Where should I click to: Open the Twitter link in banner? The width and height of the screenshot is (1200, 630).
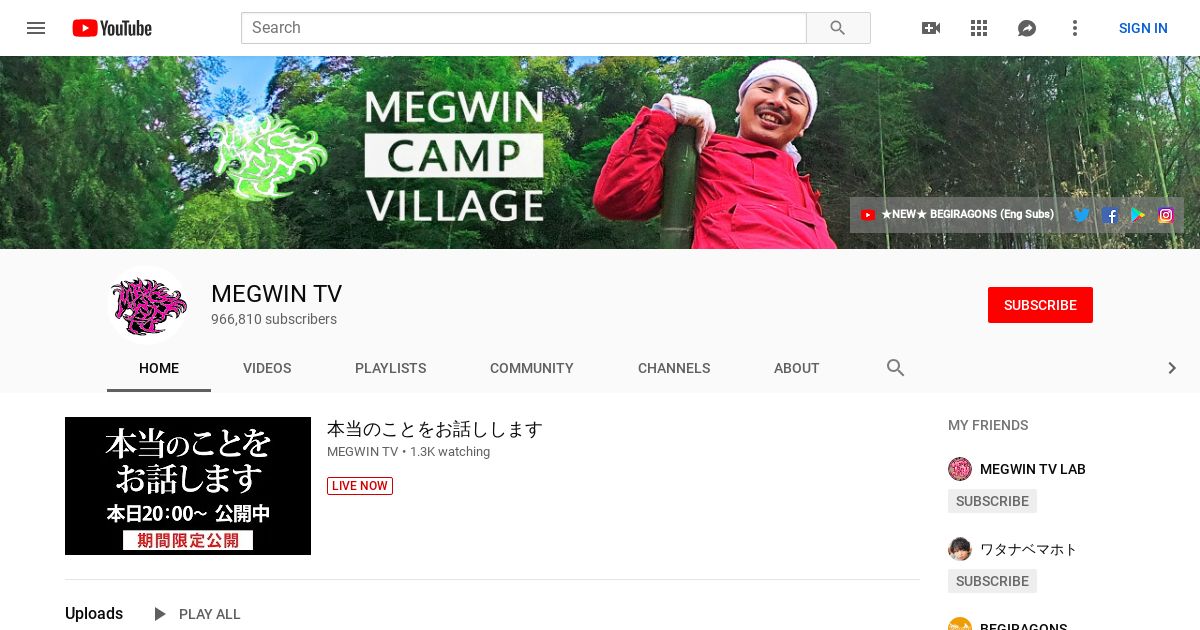(1082, 215)
